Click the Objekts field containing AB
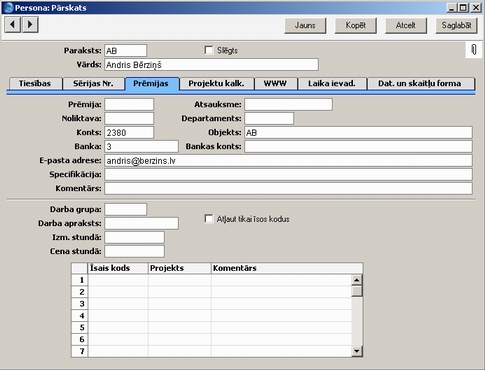485x370 pixels. tap(358, 132)
